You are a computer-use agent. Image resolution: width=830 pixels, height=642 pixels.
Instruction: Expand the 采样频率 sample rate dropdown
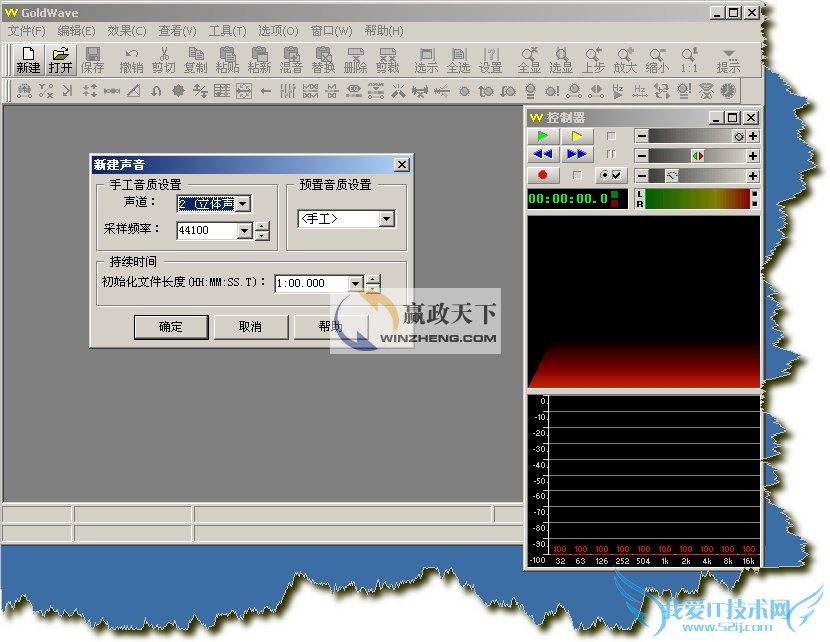(x=244, y=231)
